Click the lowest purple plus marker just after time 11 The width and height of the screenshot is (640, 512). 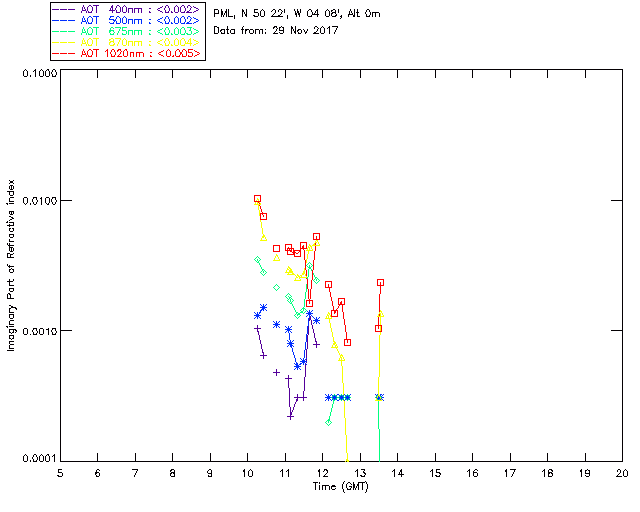coord(291,416)
